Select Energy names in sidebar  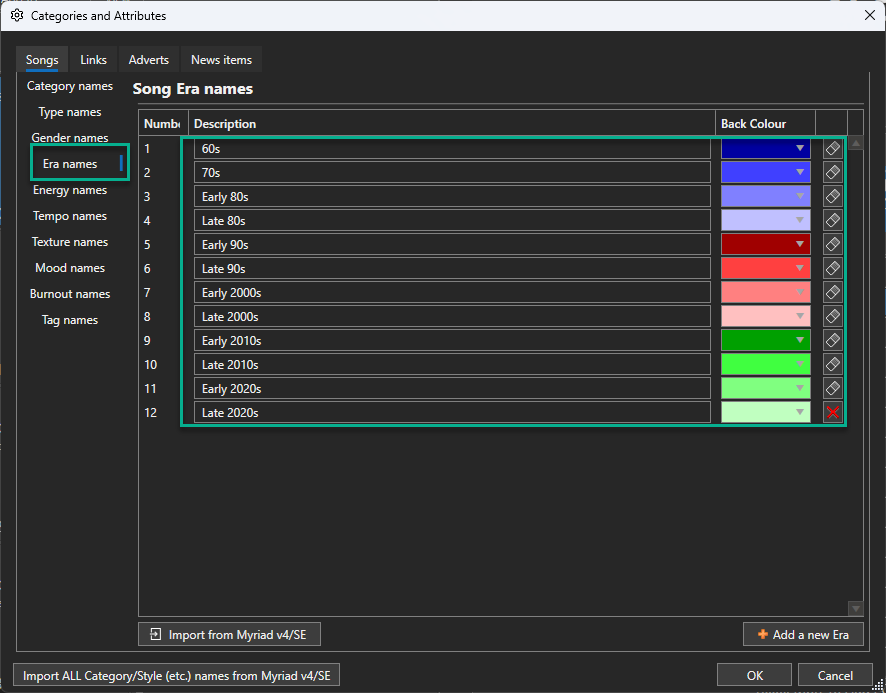[x=70, y=190]
